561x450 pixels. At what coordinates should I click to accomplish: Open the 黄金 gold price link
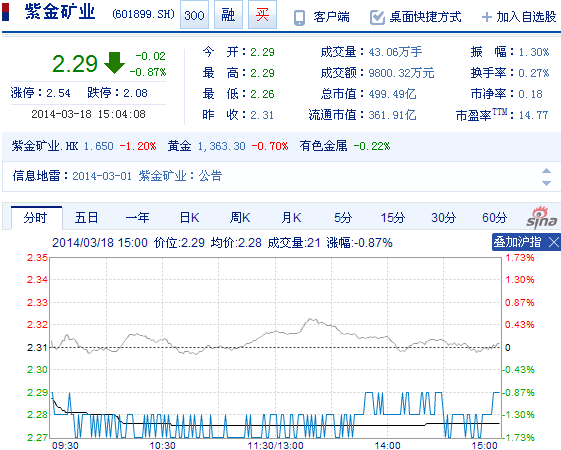point(180,146)
